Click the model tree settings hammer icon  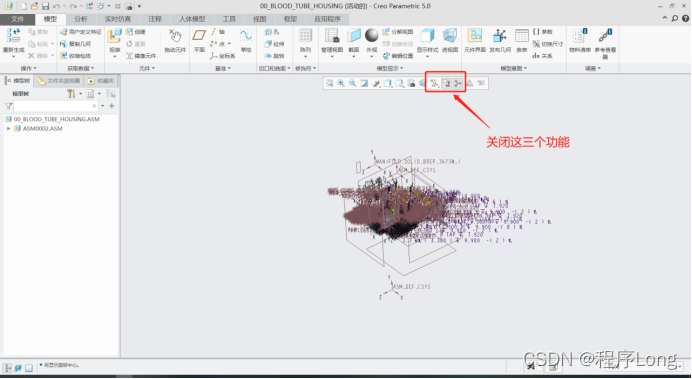71,94
